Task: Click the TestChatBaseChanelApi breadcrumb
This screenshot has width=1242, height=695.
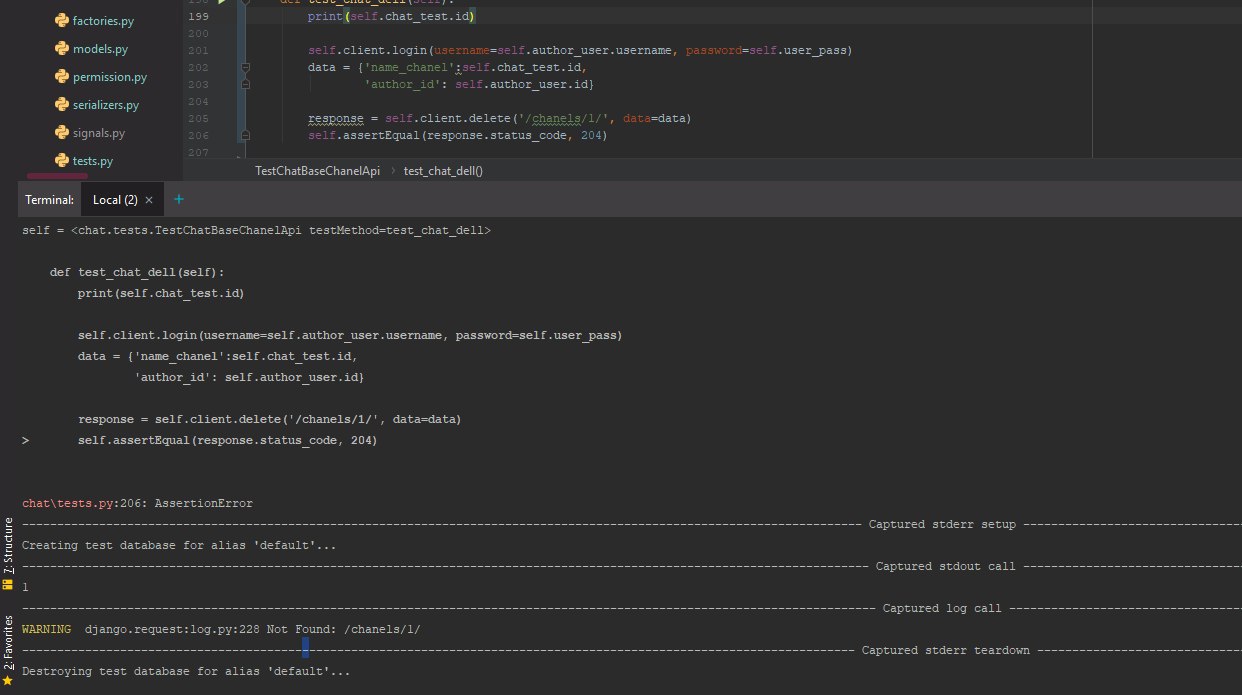Action: tap(317, 171)
